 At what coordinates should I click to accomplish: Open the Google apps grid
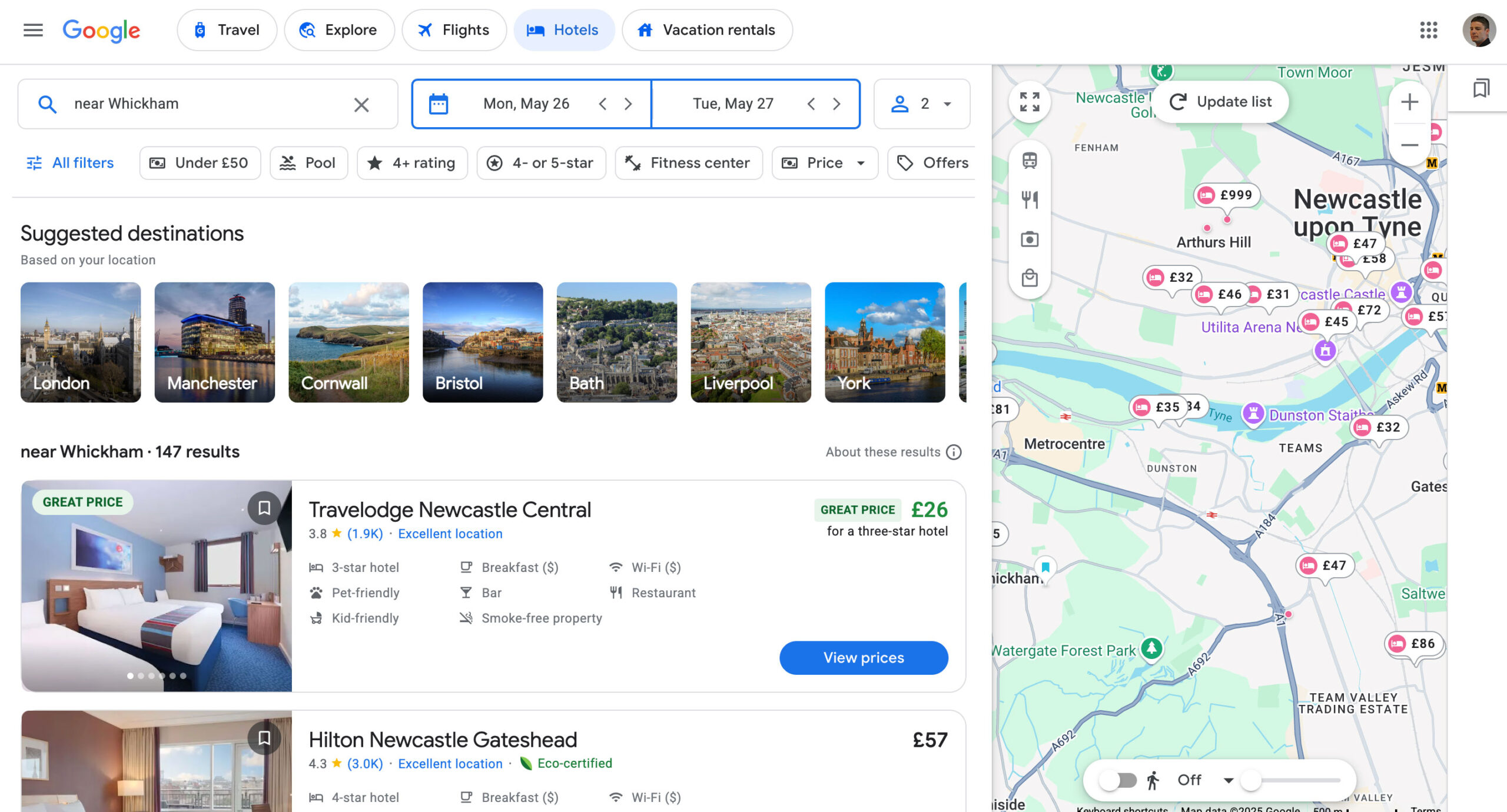[1428, 30]
